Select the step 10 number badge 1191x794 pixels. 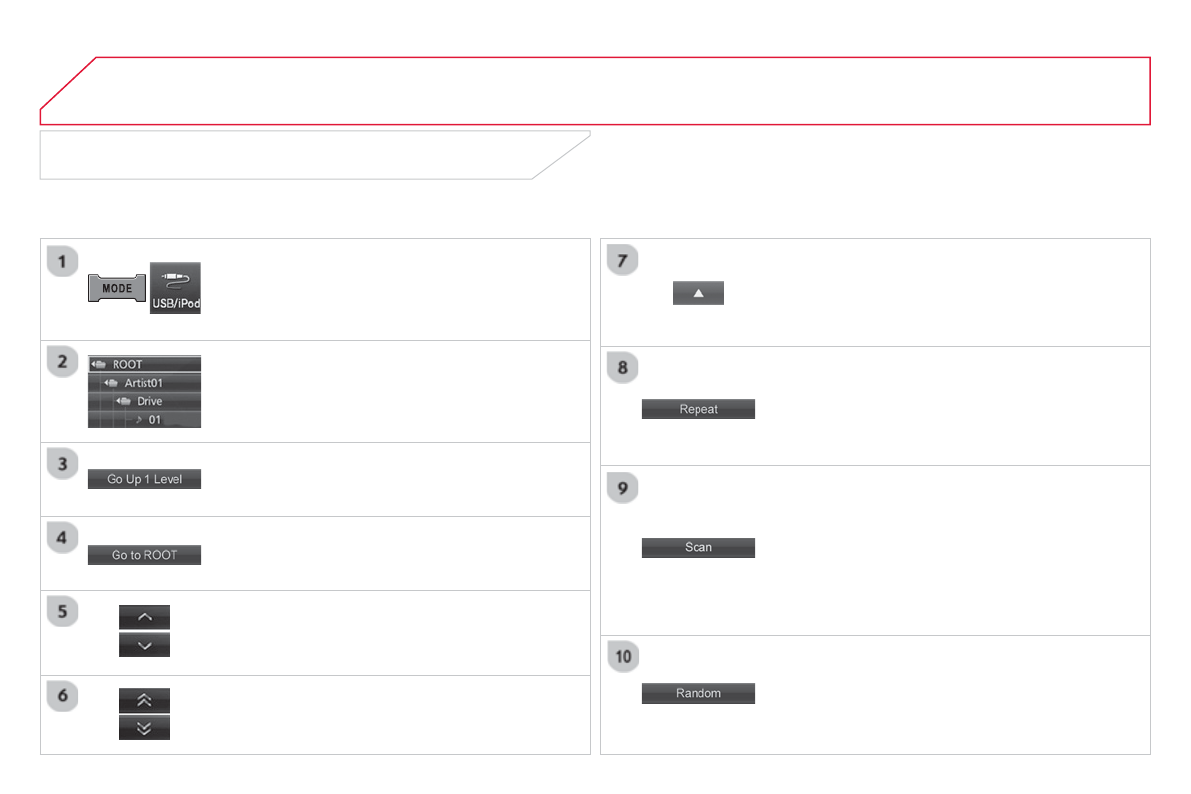(622, 657)
